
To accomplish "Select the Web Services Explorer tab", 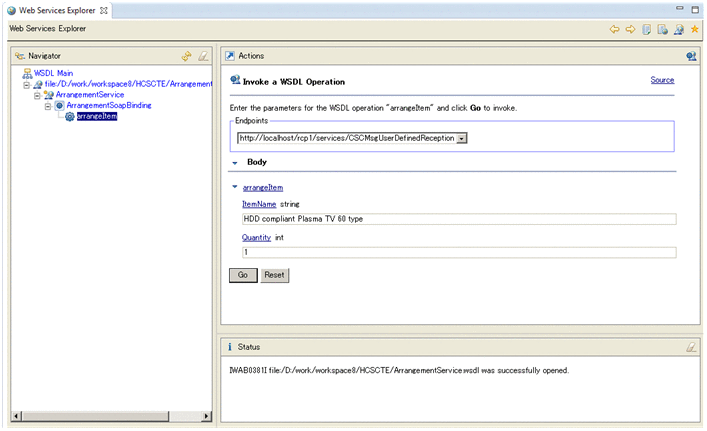I will (x=56, y=9).
